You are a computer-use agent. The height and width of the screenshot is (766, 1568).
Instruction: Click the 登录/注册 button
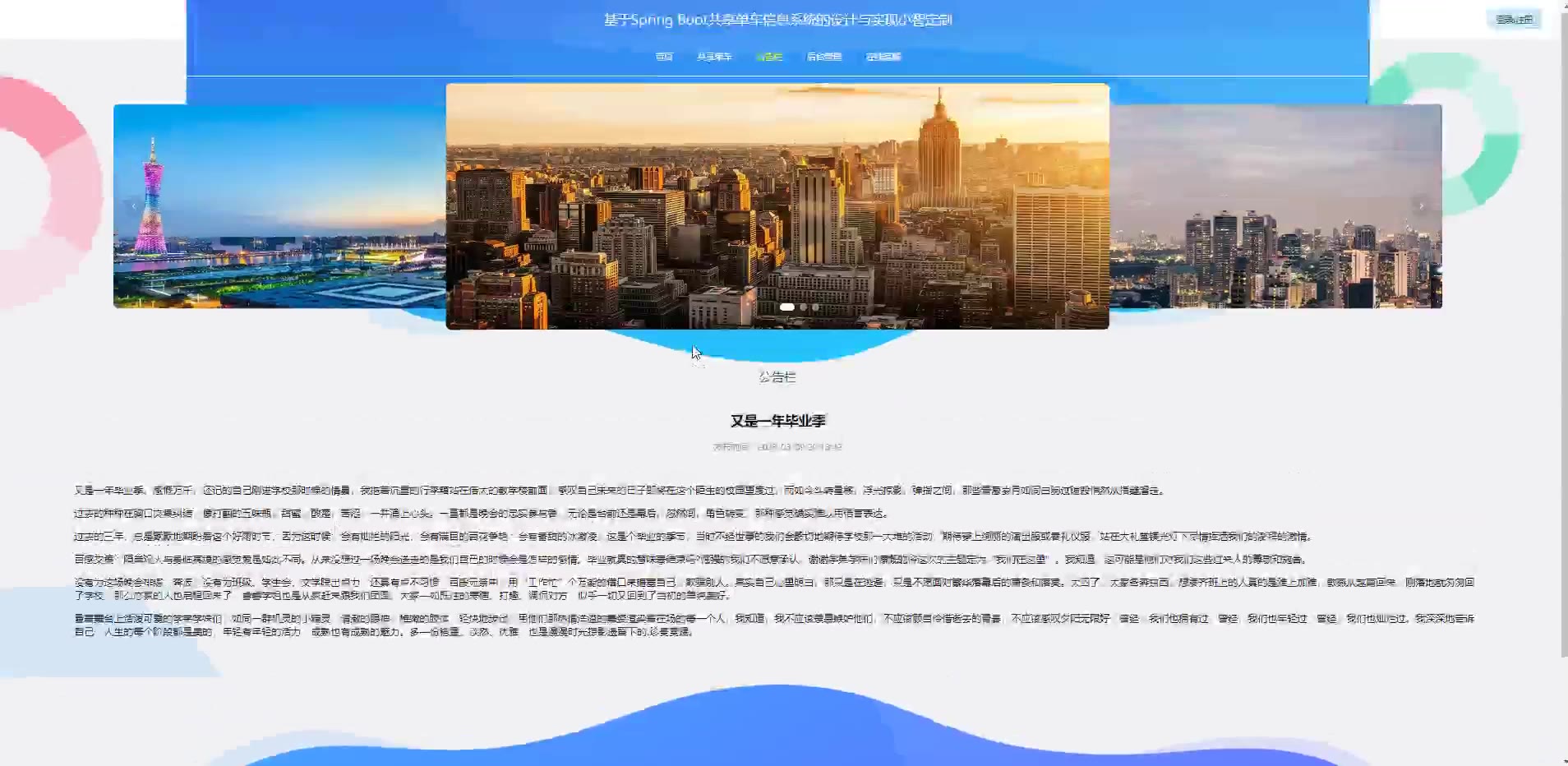tap(1514, 19)
